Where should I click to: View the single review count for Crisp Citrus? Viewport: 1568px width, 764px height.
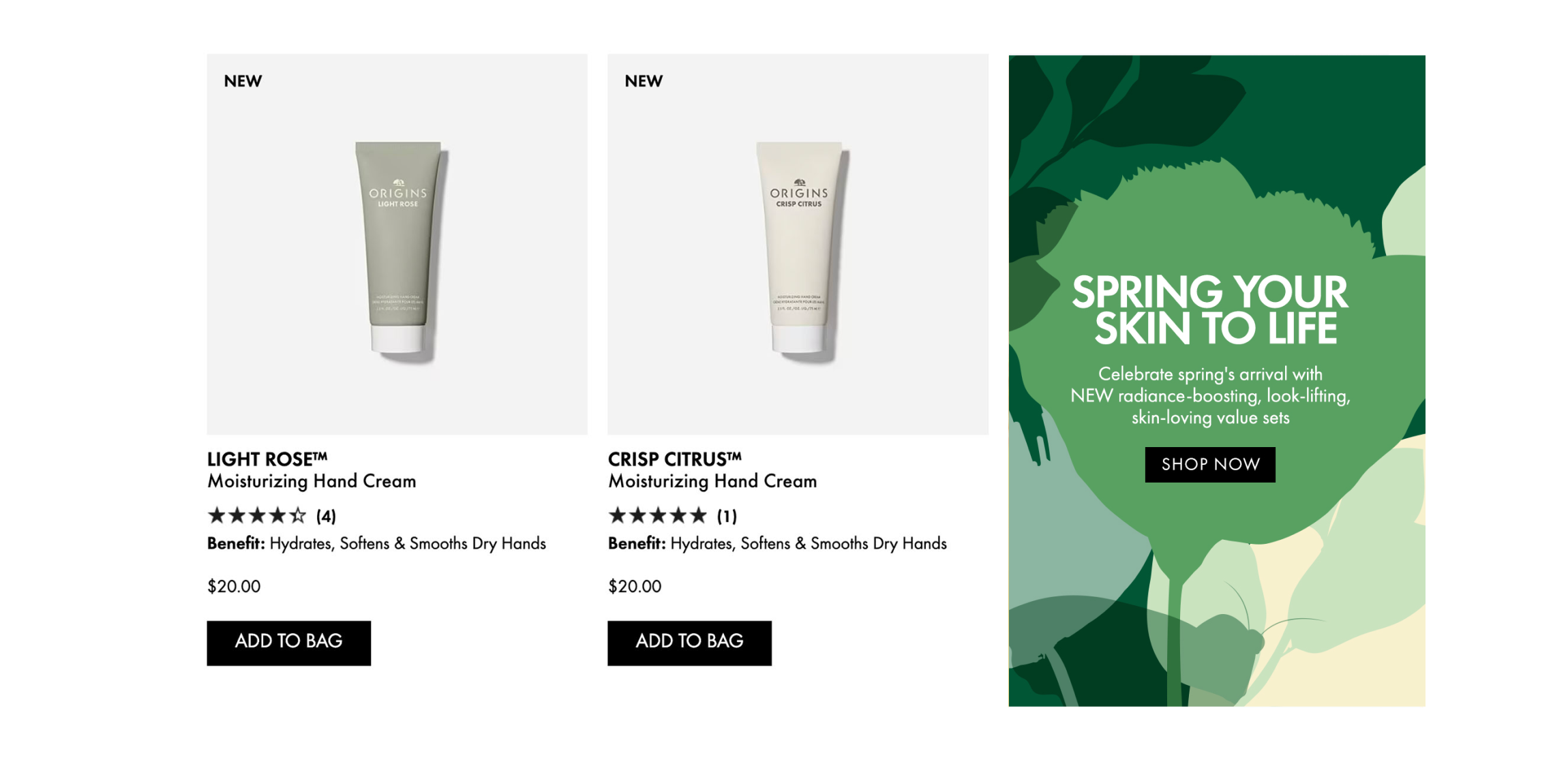[x=727, y=516]
